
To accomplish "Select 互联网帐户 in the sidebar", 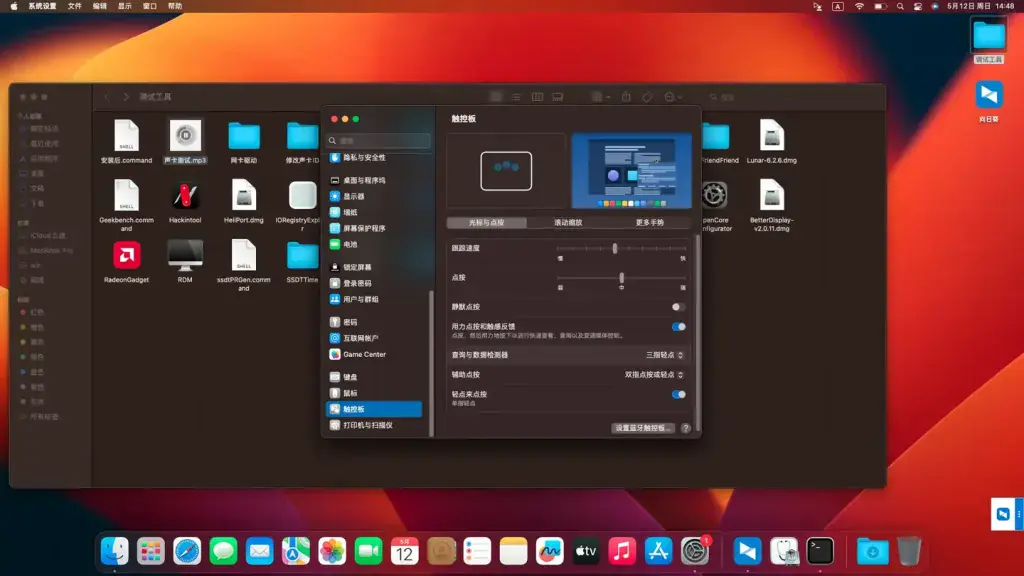I will (374, 338).
